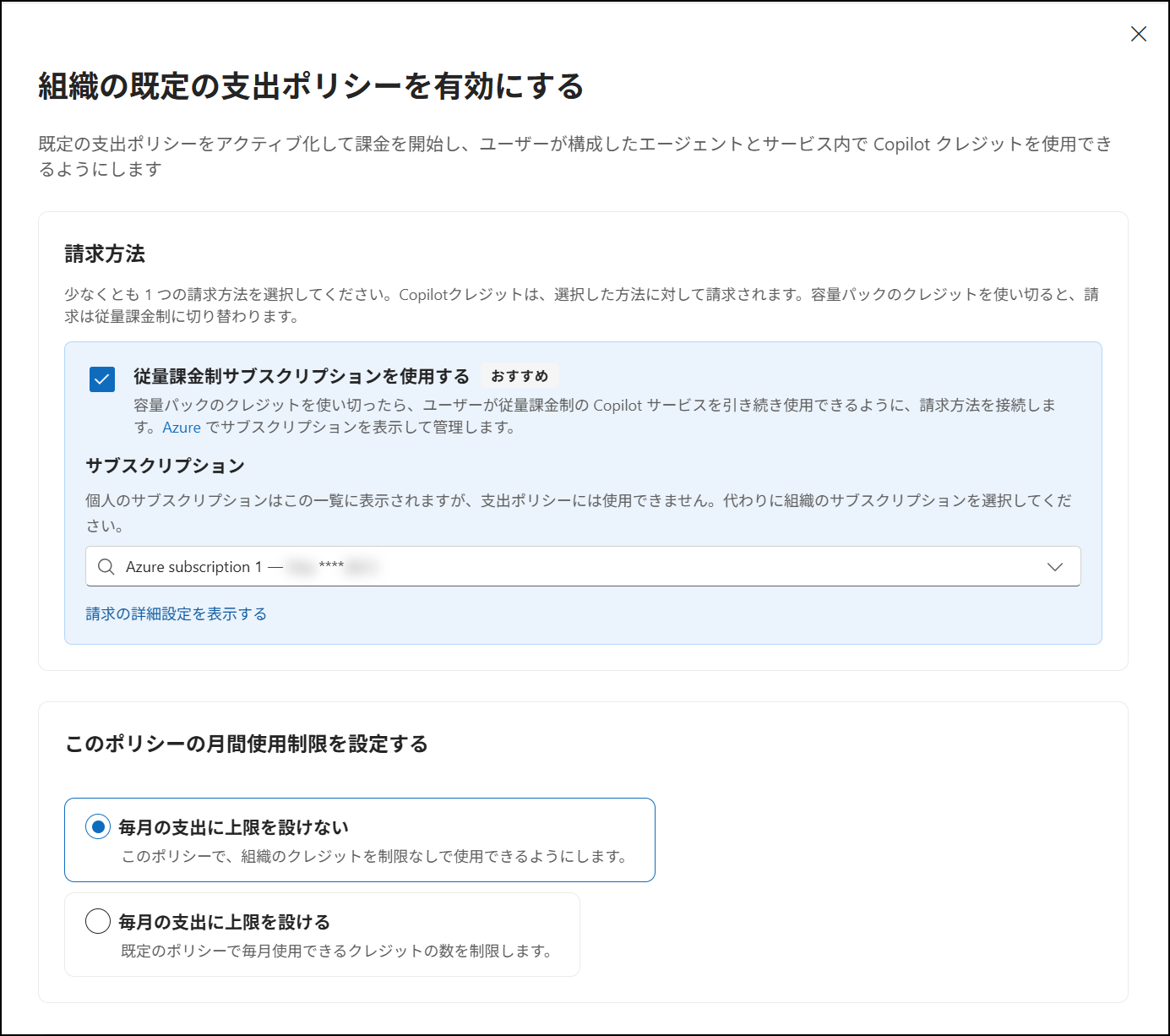This screenshot has width=1170, height=1036.
Task: Click the 毎月の支出に上限を設ける option title
Action: (x=224, y=922)
